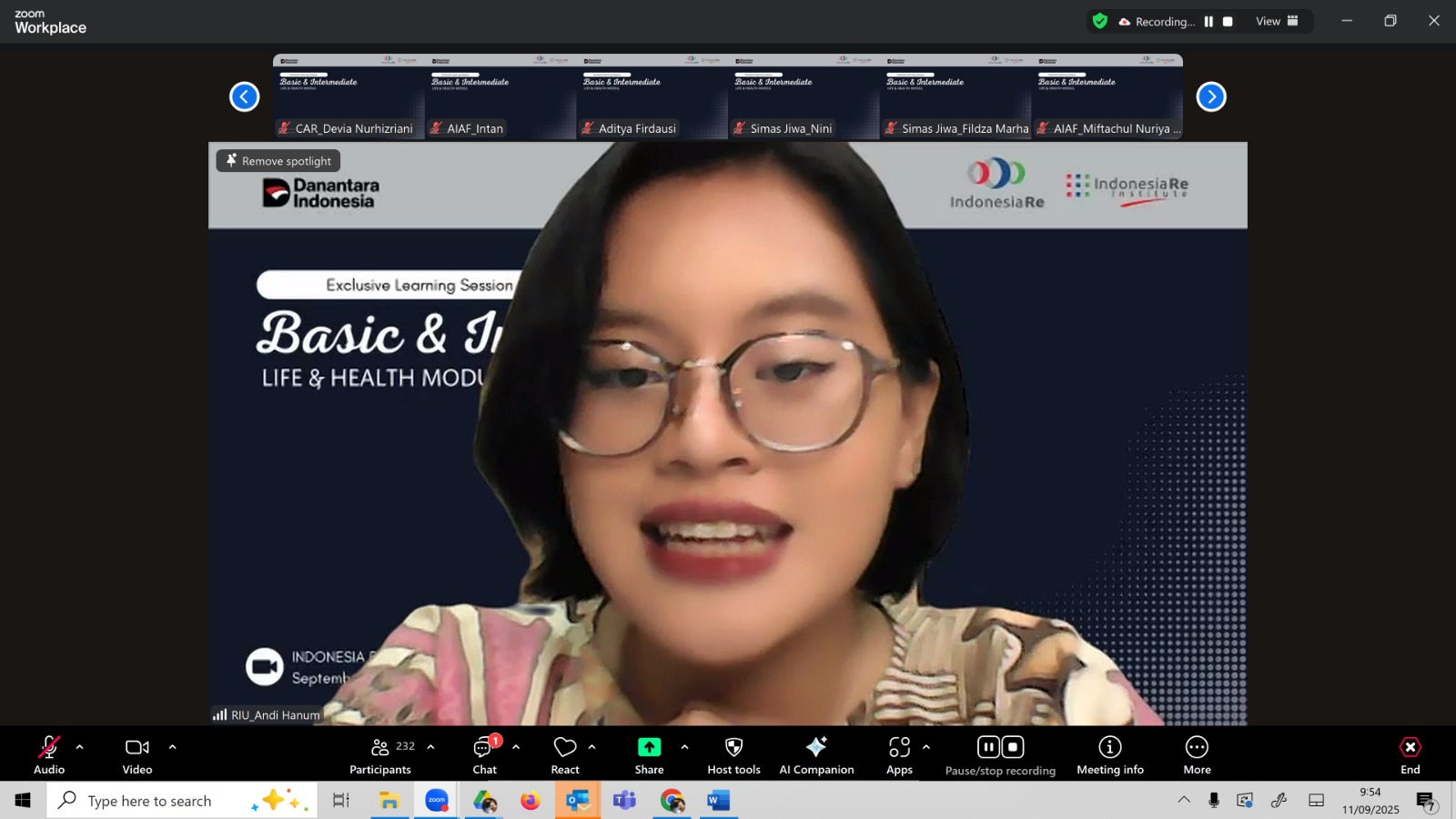This screenshot has height=819, width=1456.
Task: Unmute the microphone via Audio
Action: tap(49, 755)
